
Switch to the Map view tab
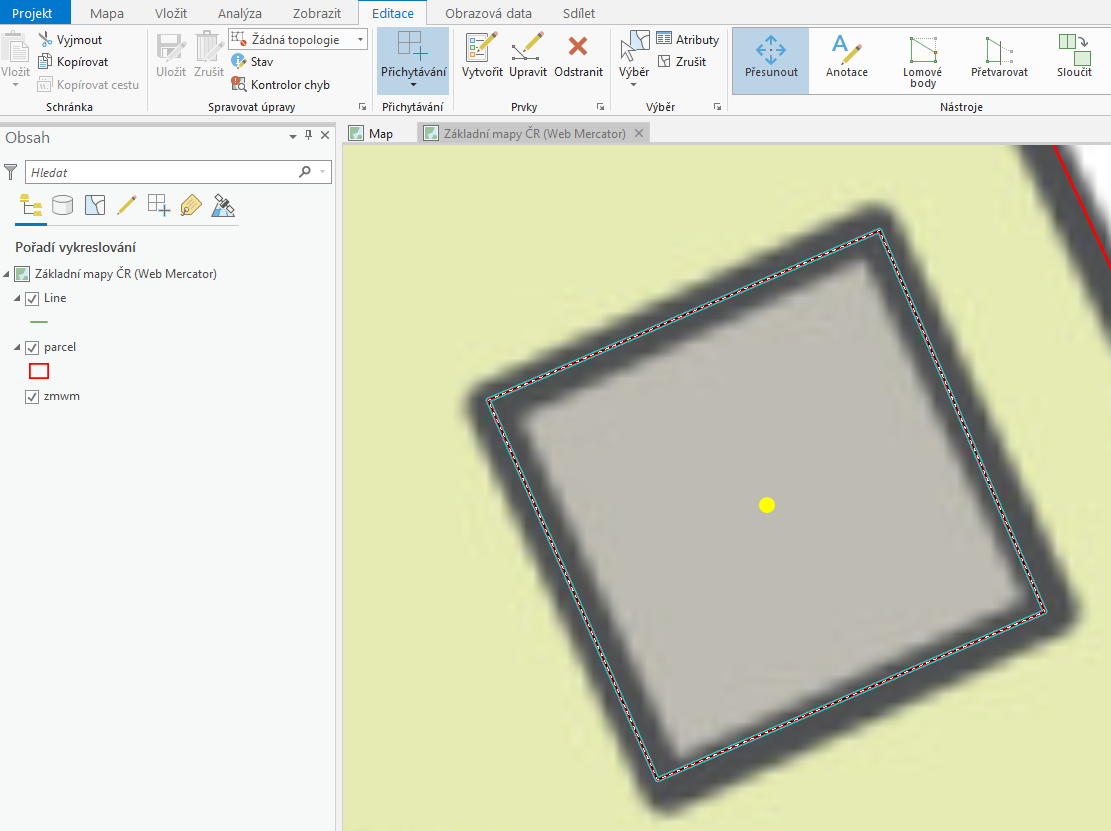373,133
